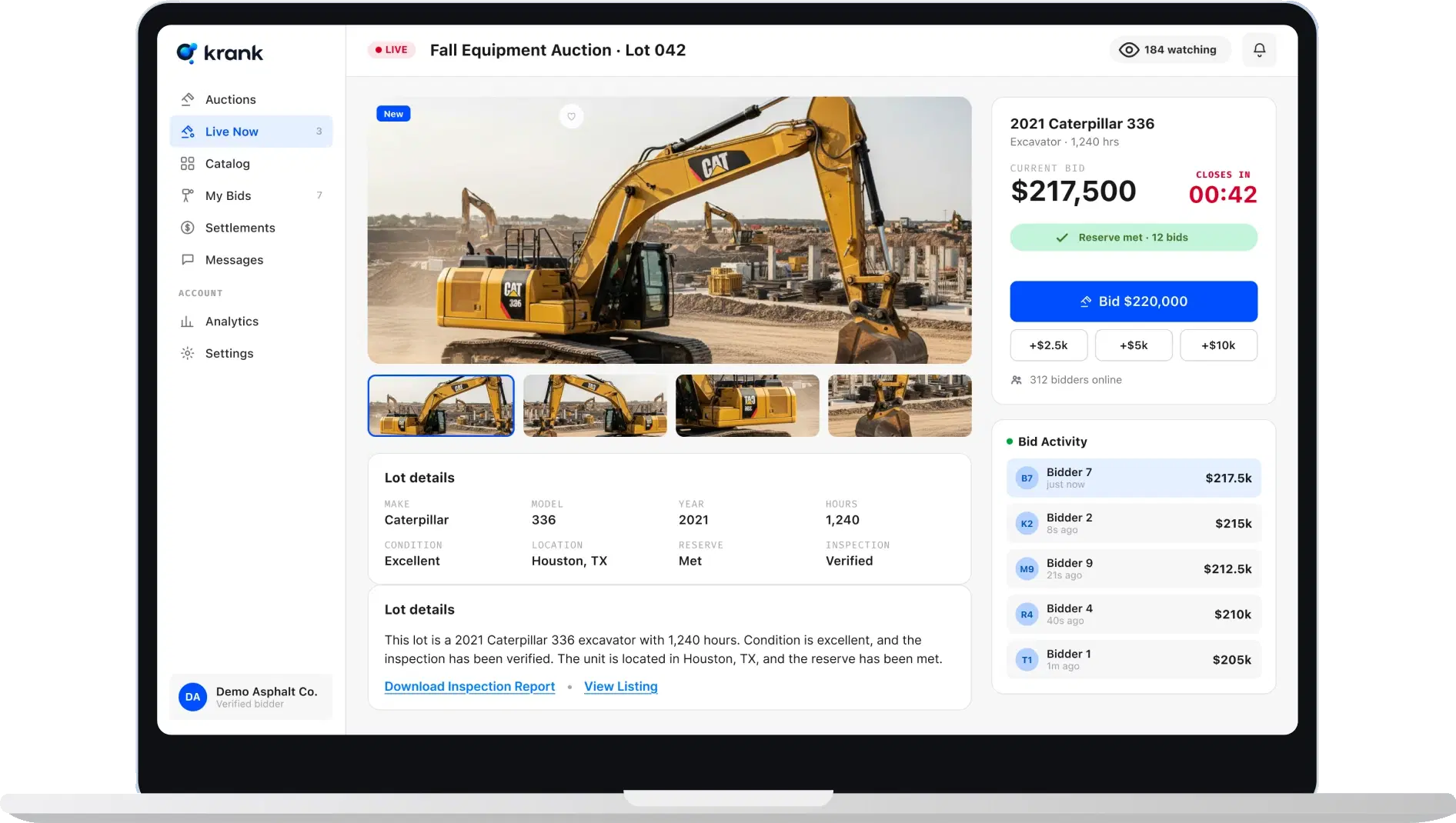Image resolution: width=1456 pixels, height=823 pixels.
Task: Open Settings under Account
Action: [251, 353]
